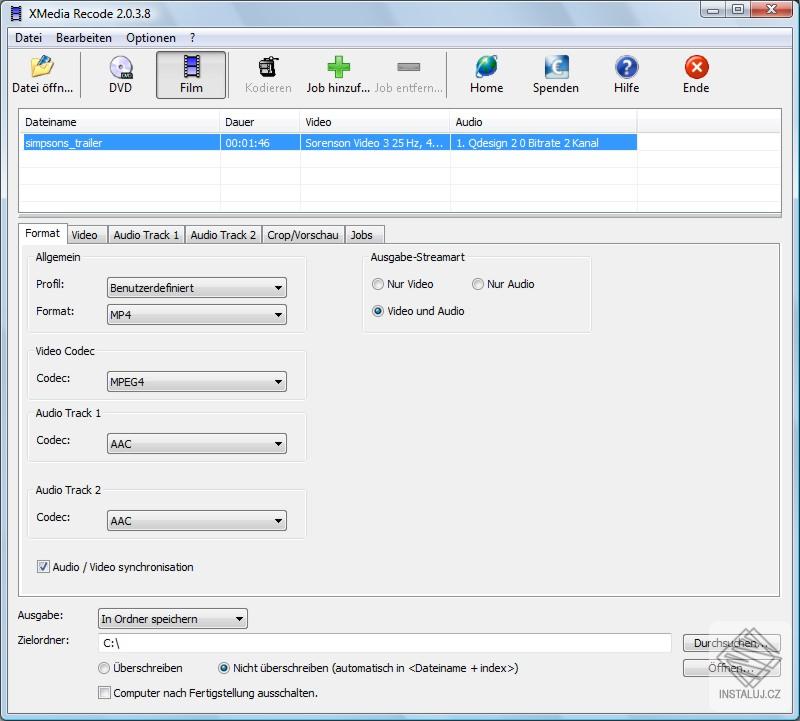The height and width of the screenshot is (721, 800).
Task: Toggle Audio / Video synchronisation
Action: (x=43, y=566)
